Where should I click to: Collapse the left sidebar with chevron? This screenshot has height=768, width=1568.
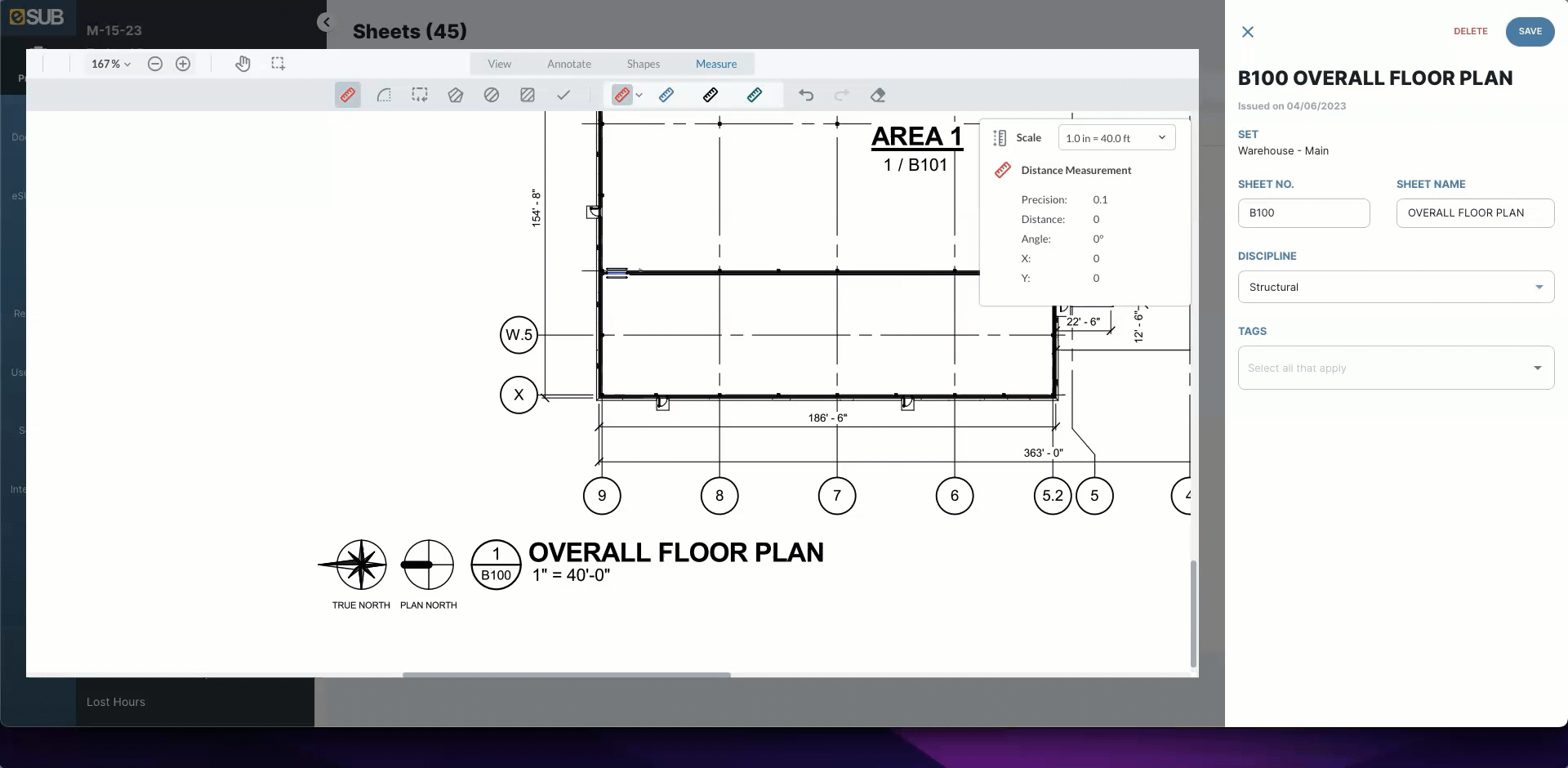tap(326, 22)
